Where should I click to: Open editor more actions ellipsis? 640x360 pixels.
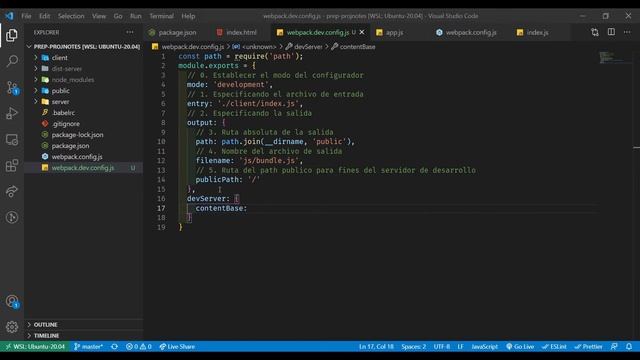(627, 32)
